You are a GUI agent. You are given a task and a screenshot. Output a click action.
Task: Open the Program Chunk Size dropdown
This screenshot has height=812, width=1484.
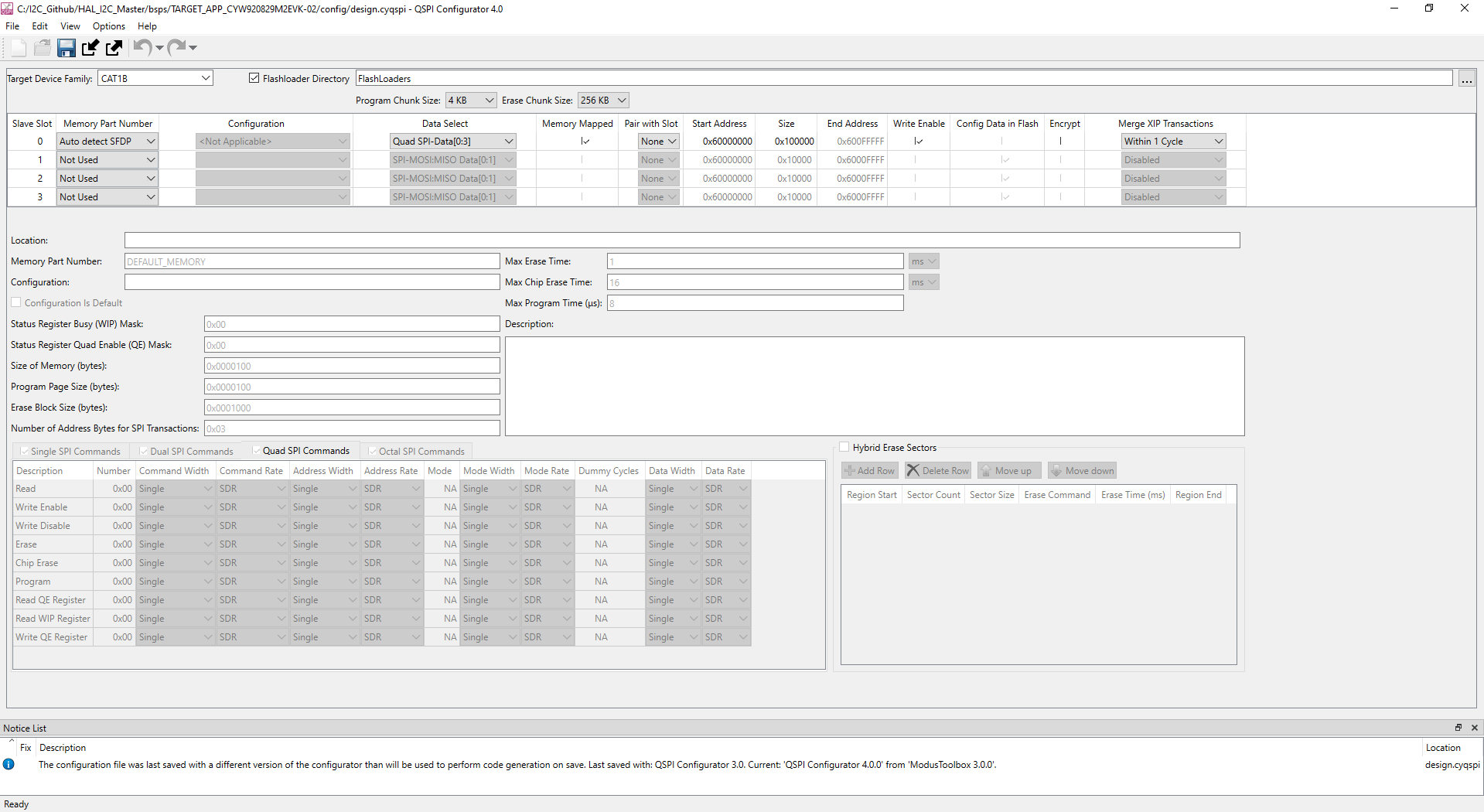pyautogui.click(x=471, y=101)
